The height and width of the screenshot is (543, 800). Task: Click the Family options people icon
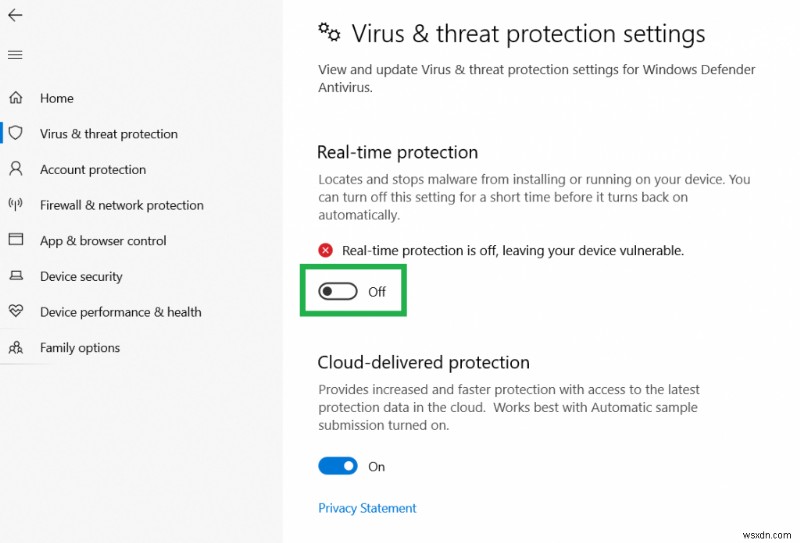(x=16, y=348)
